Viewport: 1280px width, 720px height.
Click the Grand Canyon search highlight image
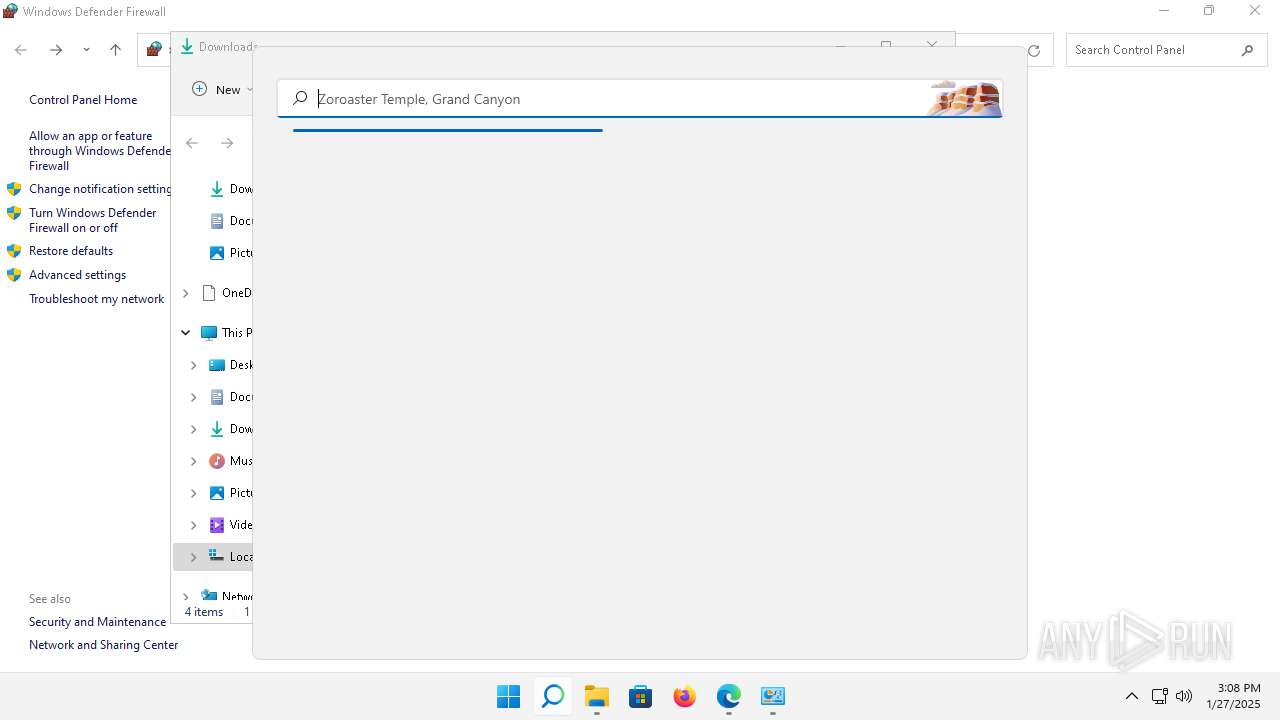(x=964, y=98)
